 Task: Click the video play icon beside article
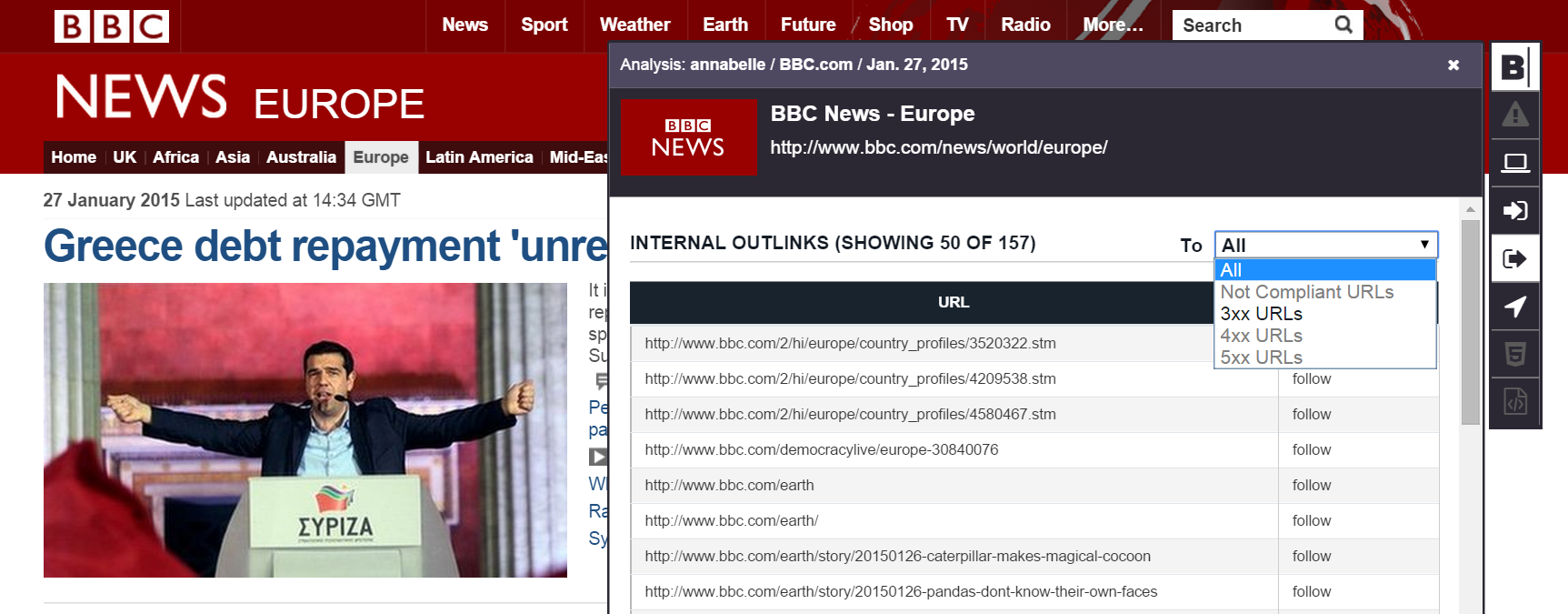point(597,457)
